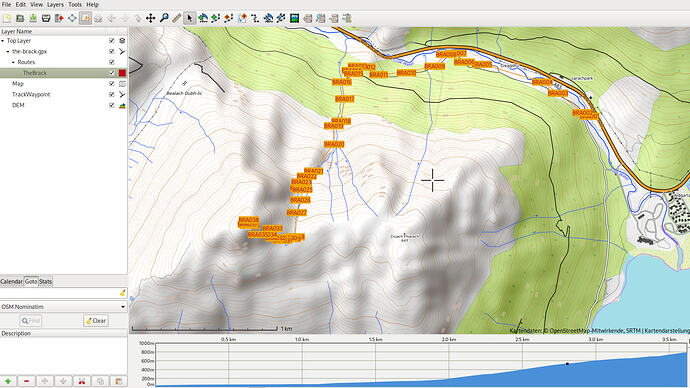Click the Find button
This screenshot has height=388, width=690.
pyautogui.click(x=30, y=321)
